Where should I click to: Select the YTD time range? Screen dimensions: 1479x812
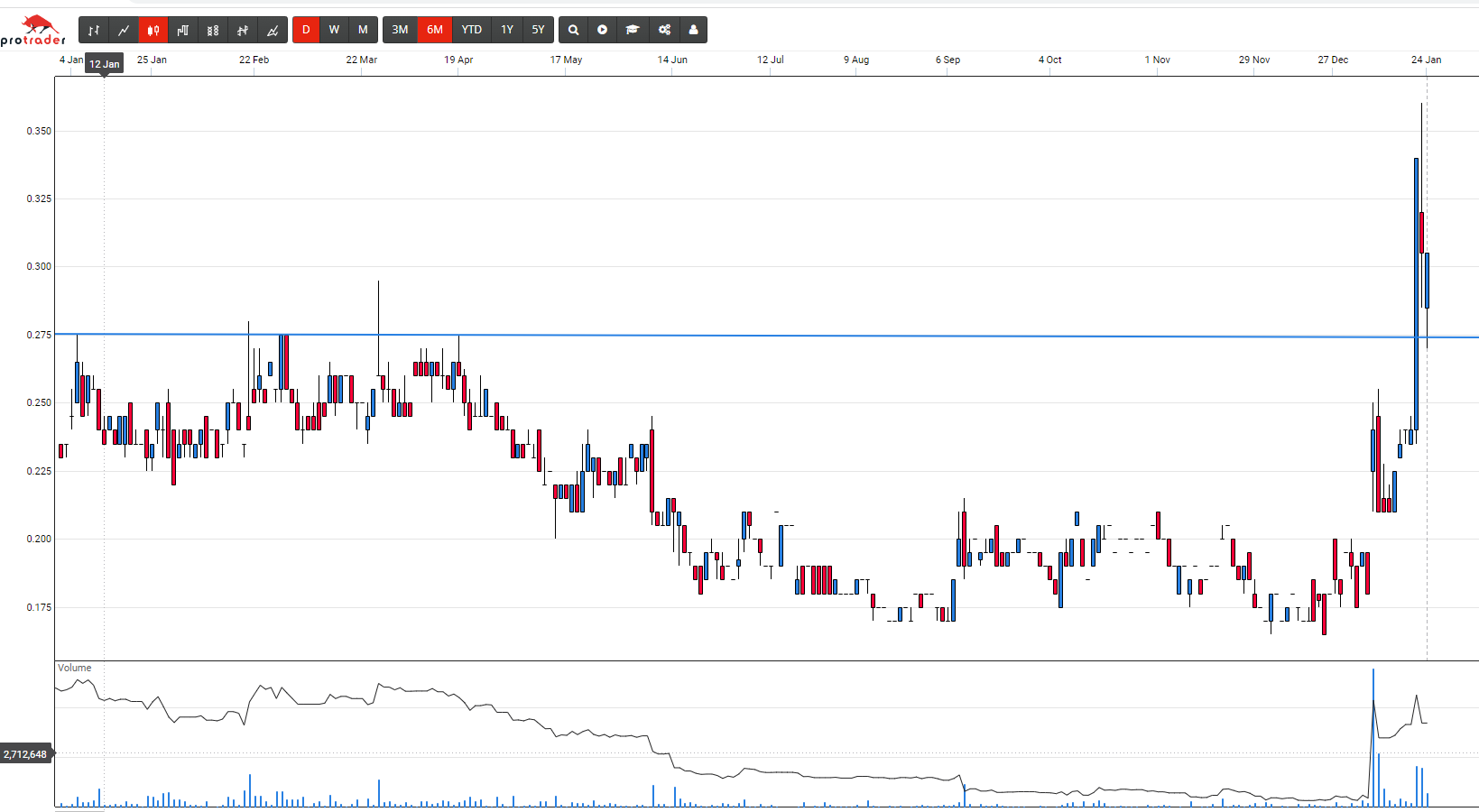[472, 30]
